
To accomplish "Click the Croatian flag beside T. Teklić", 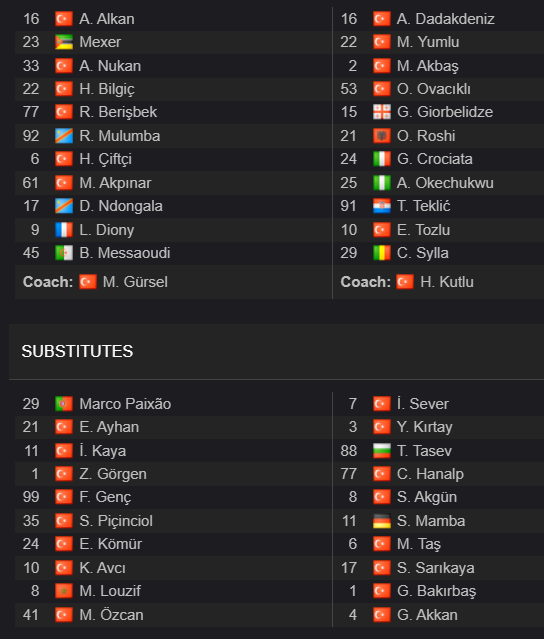I will click(382, 206).
